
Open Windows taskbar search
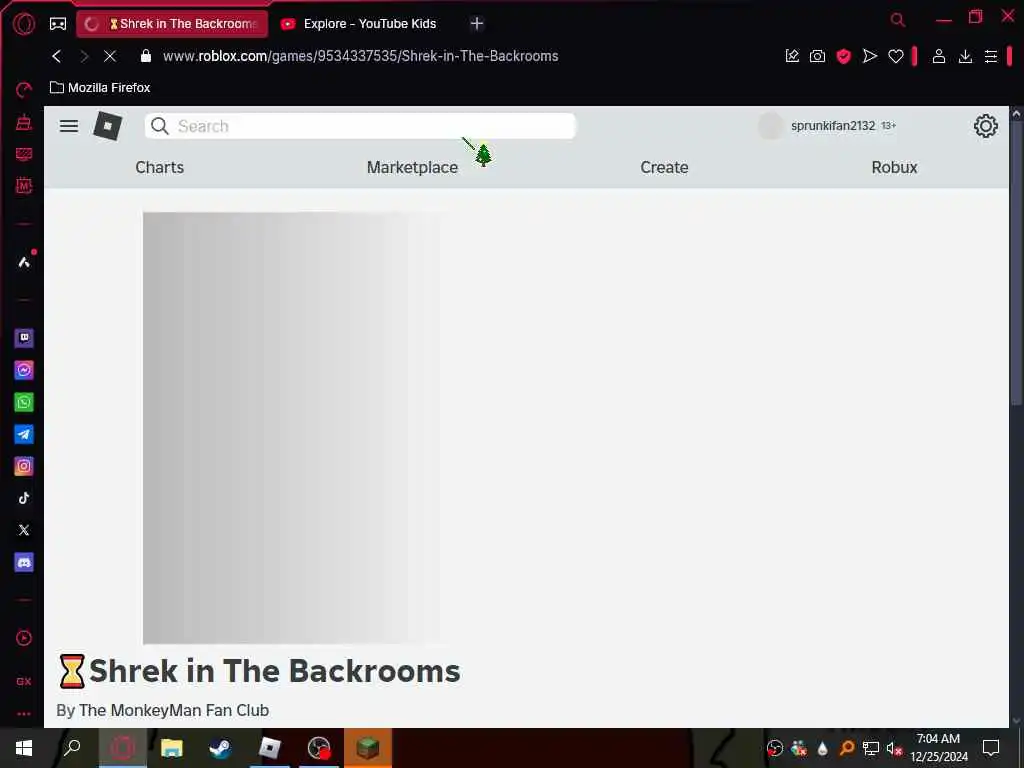[72, 748]
